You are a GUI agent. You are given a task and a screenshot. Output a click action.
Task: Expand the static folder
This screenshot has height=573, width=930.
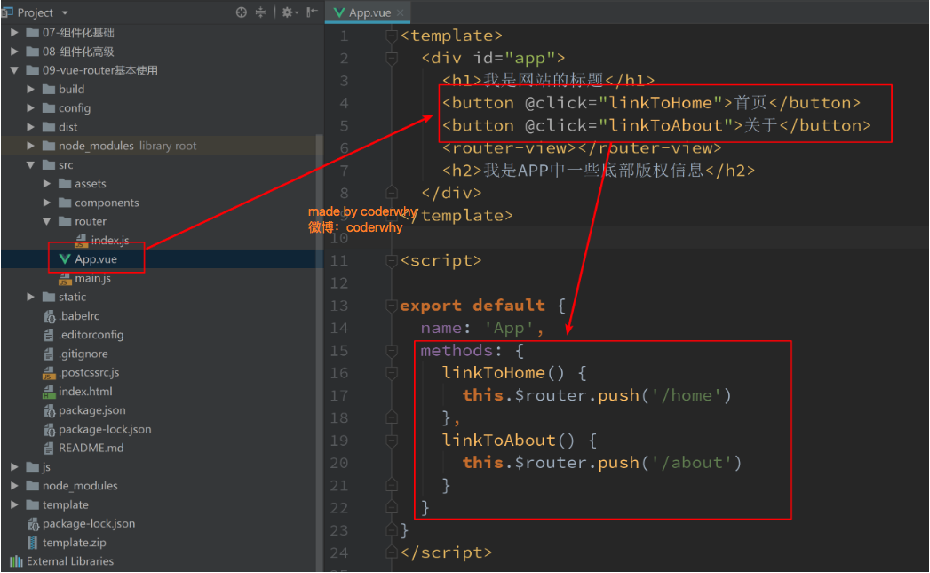pos(31,297)
